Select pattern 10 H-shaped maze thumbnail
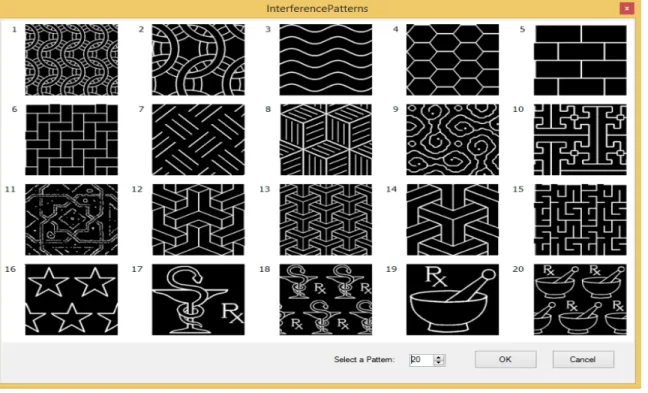The image size is (648, 393). (x=580, y=140)
